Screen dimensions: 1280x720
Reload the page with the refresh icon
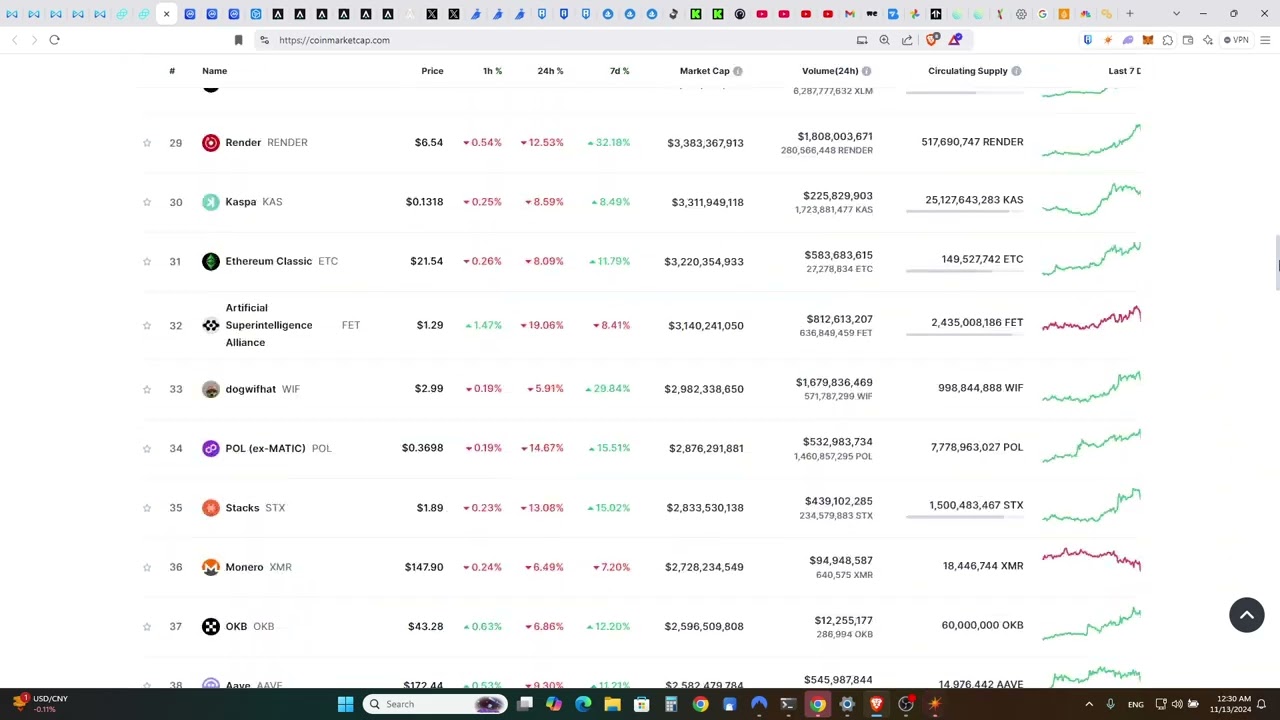click(x=54, y=40)
